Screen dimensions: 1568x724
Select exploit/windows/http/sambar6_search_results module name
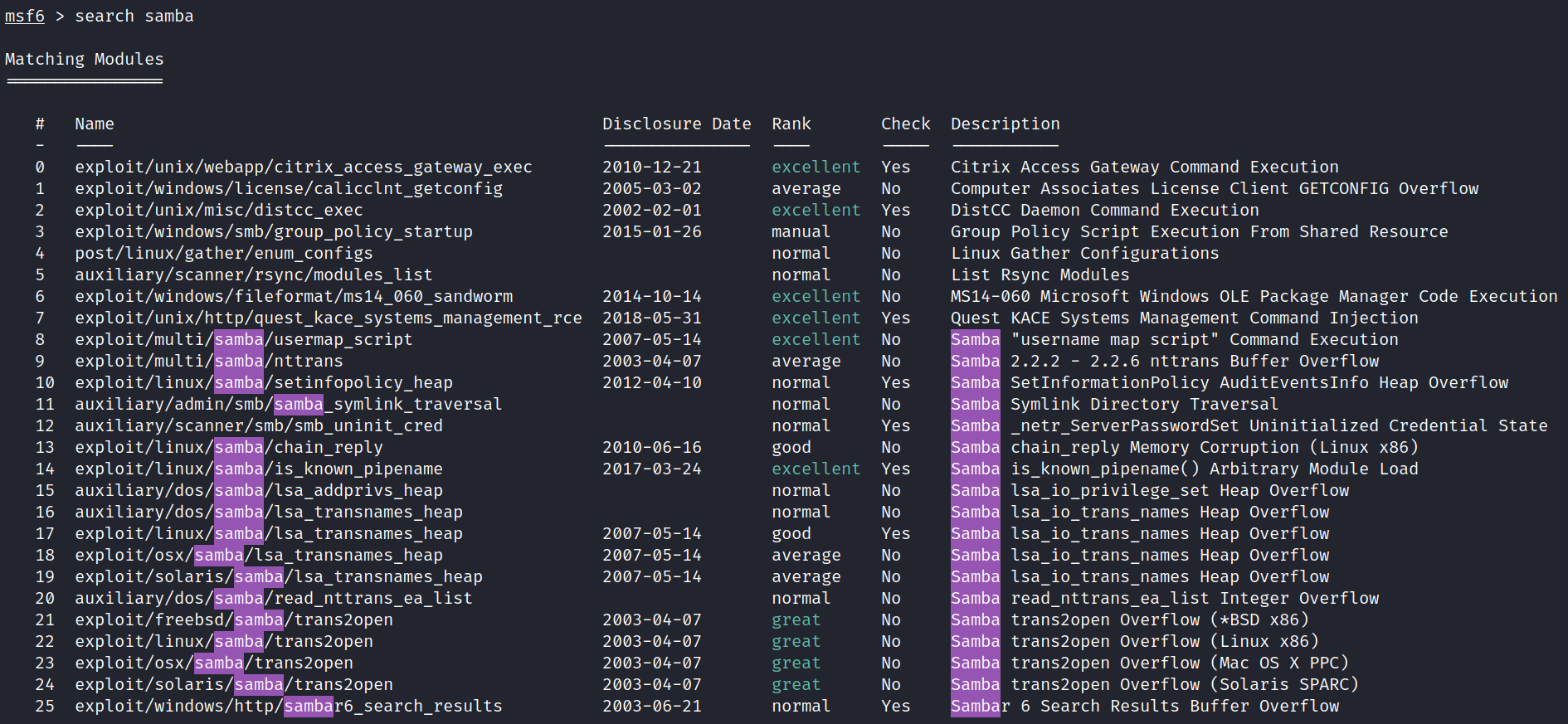click(x=289, y=706)
